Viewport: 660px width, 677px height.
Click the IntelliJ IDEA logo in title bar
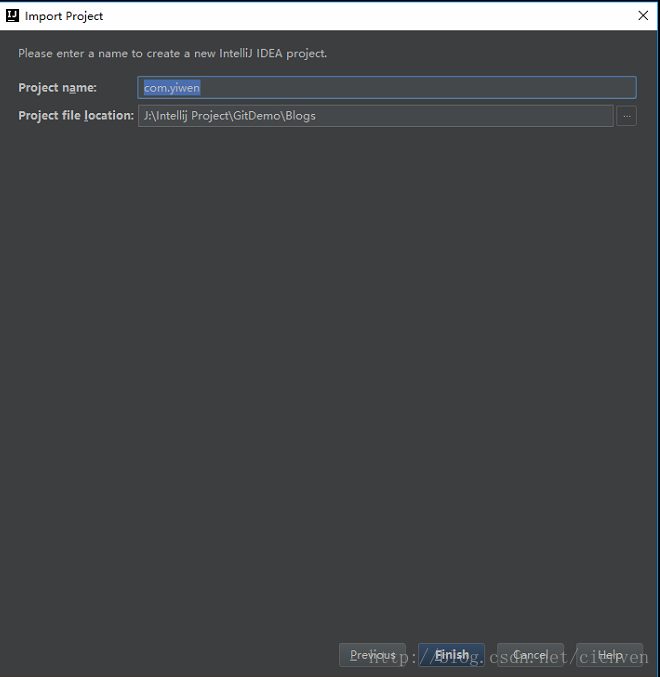(12, 16)
